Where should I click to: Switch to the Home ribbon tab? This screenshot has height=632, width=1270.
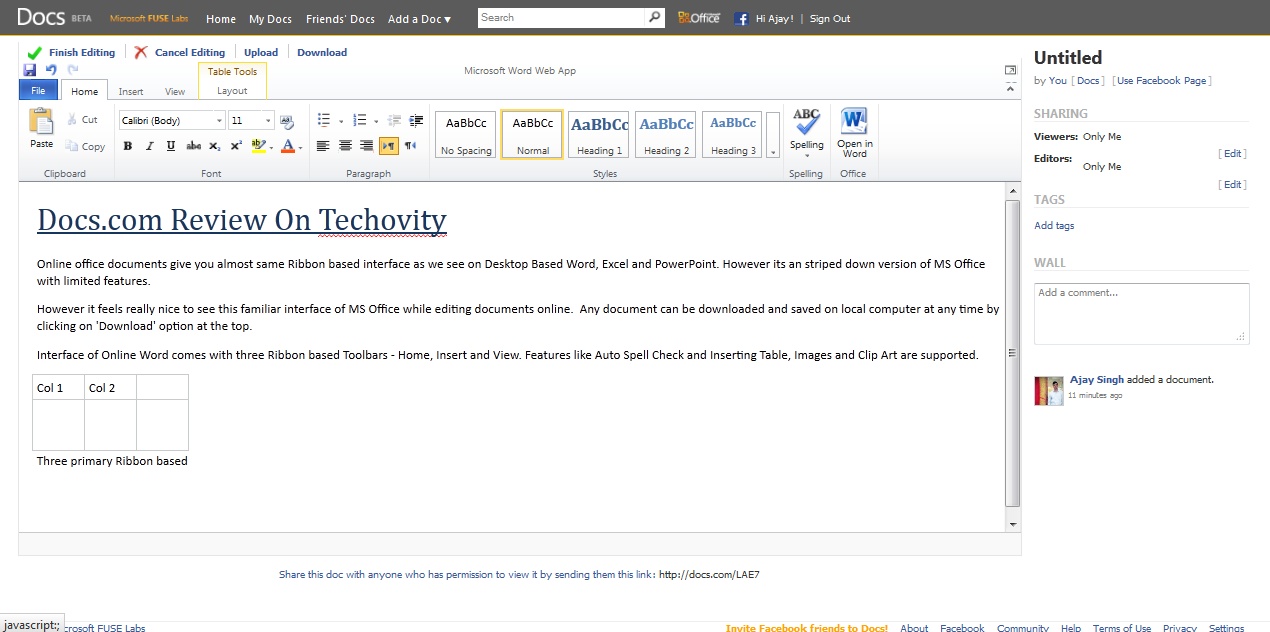pyautogui.click(x=85, y=91)
